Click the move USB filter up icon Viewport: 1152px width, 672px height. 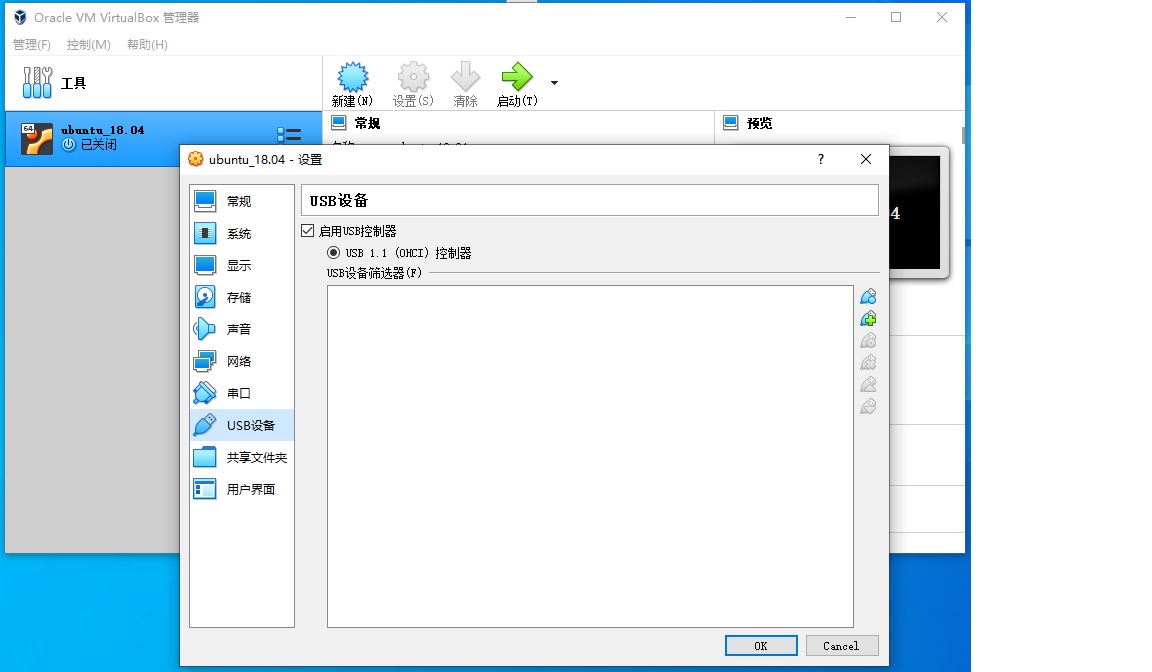tap(868, 385)
